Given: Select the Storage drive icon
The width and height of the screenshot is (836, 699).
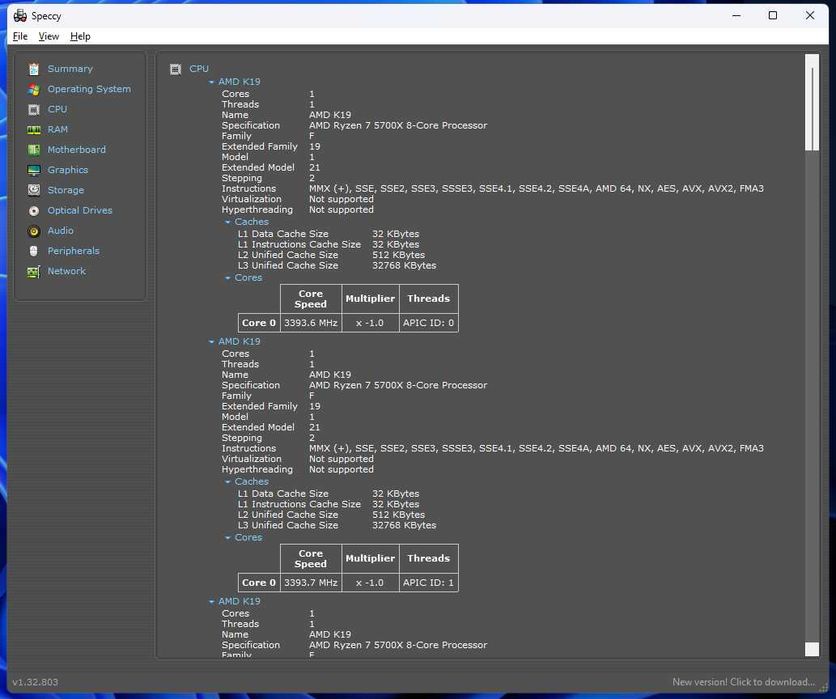Looking at the screenshot, I should click(x=34, y=190).
